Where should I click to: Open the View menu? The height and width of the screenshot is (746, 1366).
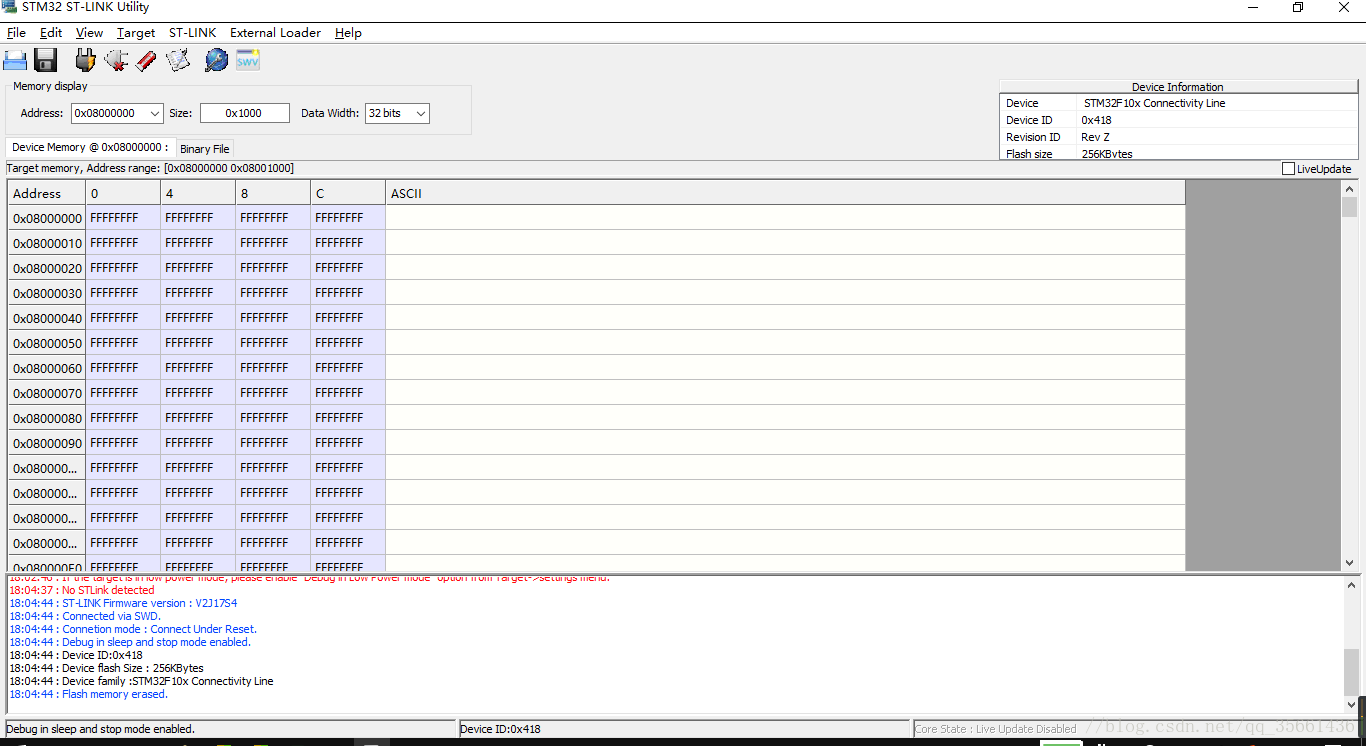(x=89, y=33)
